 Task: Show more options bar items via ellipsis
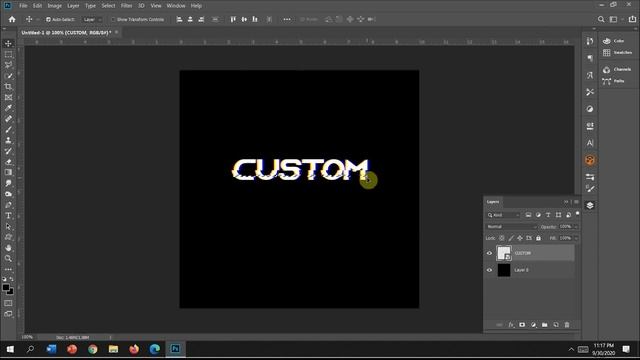[287, 19]
